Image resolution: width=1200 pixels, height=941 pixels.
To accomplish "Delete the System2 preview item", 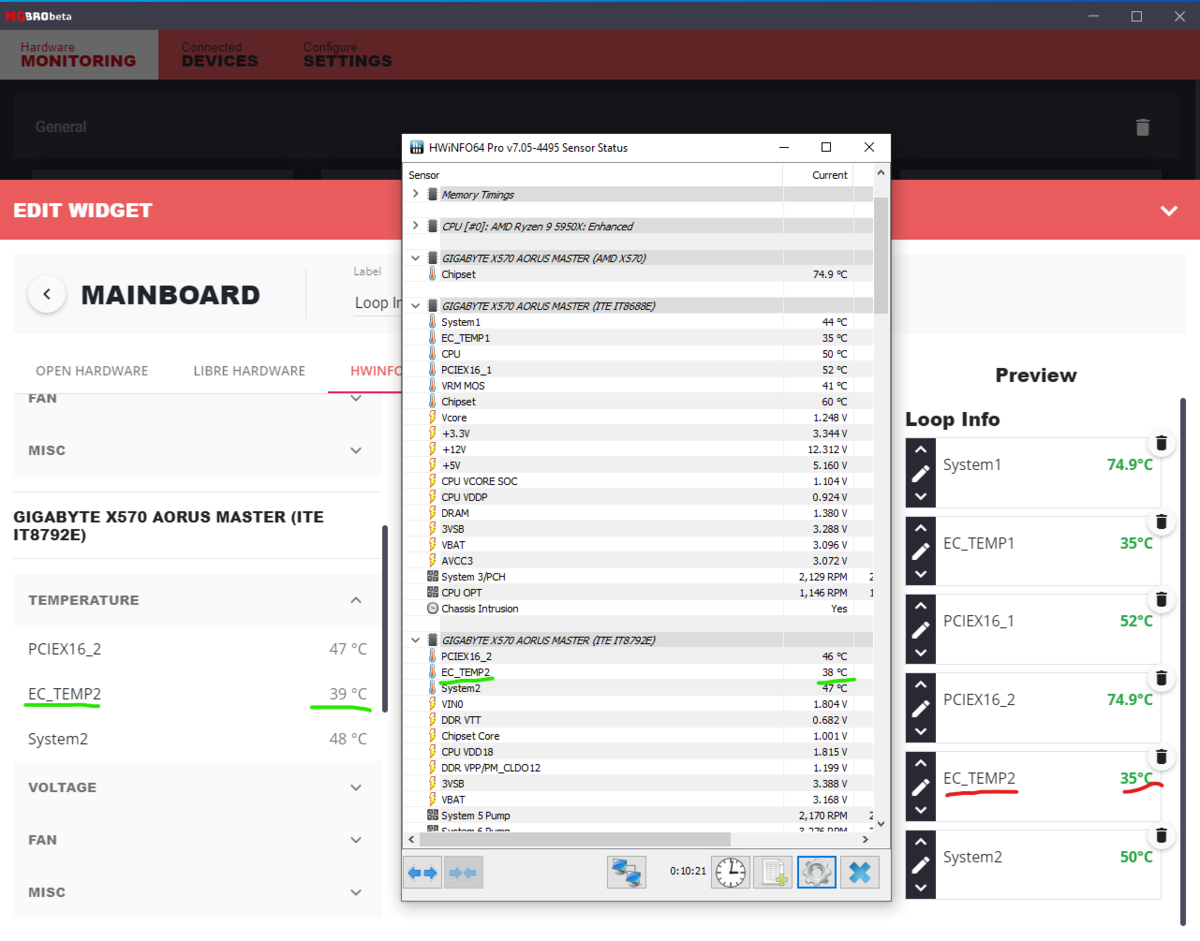I will [x=1161, y=835].
